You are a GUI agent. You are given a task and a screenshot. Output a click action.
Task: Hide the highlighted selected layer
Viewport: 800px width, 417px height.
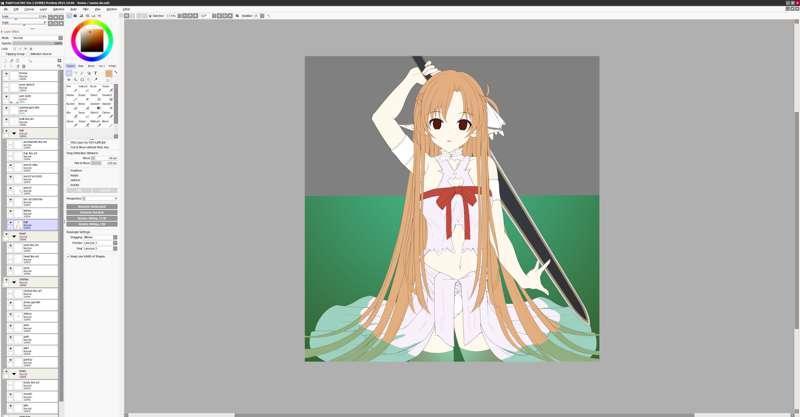(11, 224)
